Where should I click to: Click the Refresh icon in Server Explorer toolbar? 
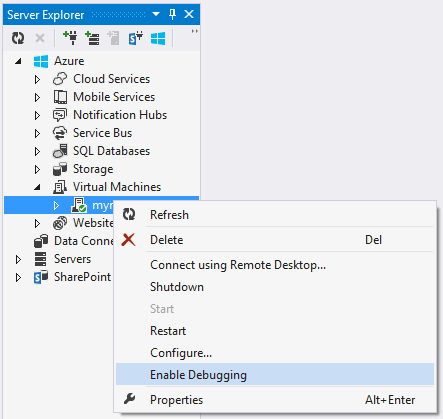(18, 38)
